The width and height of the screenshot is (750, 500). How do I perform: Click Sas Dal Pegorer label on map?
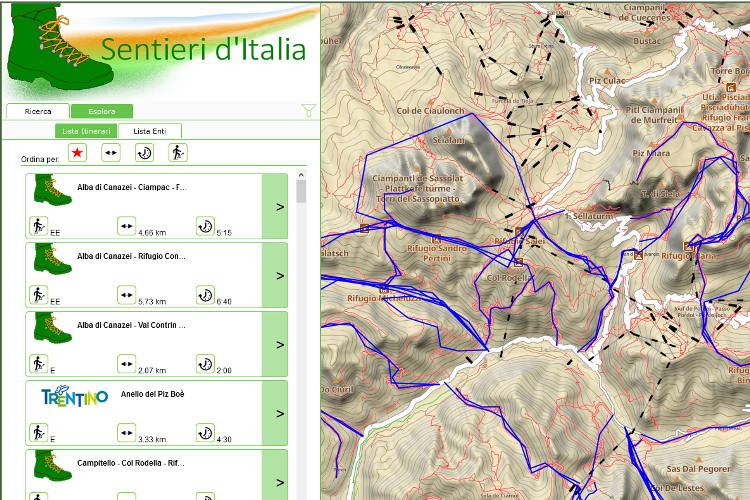tap(699, 469)
